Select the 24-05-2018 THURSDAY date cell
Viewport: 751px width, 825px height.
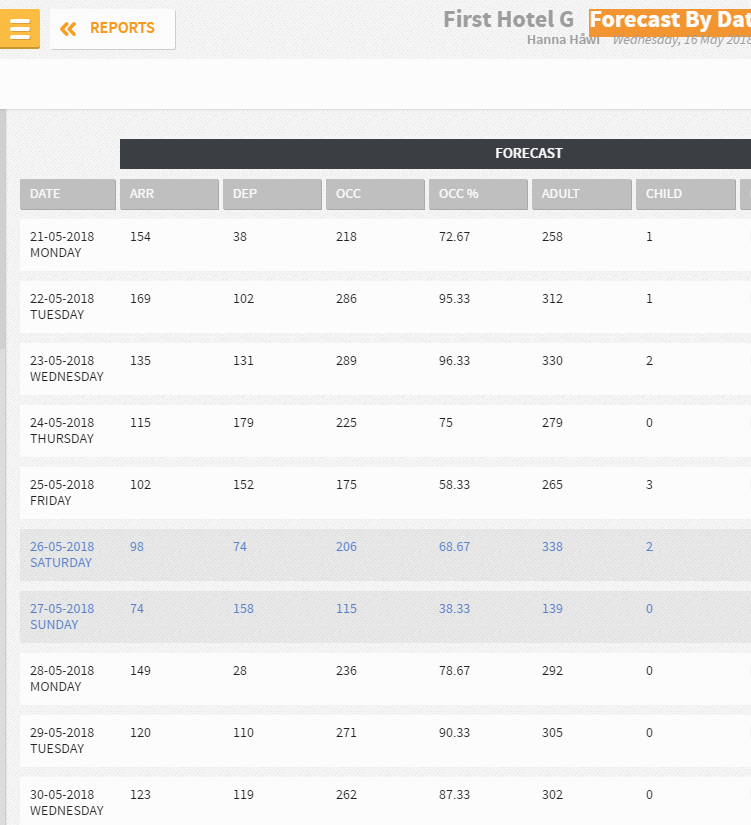pyautogui.click(x=62, y=431)
